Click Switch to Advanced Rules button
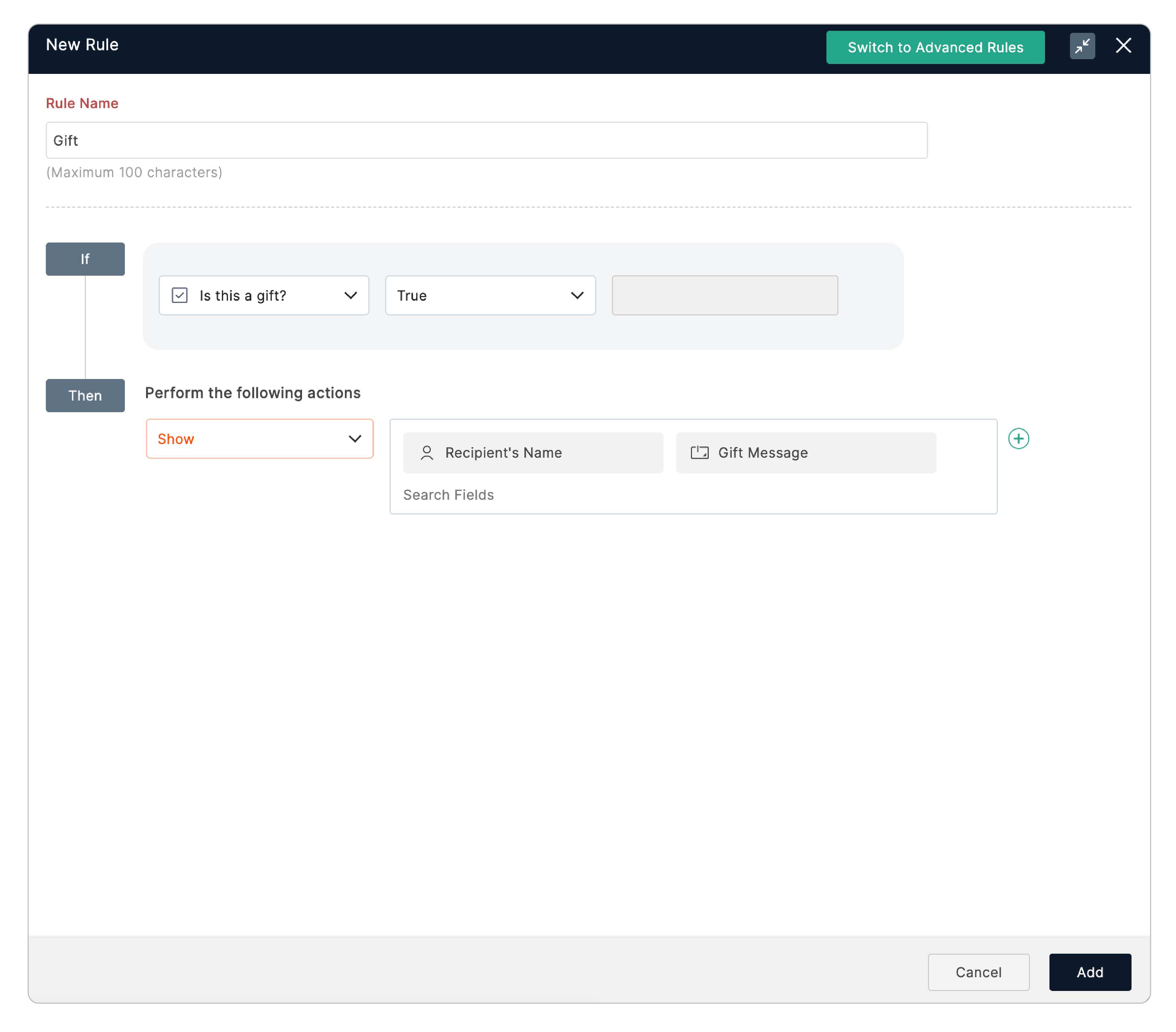The image size is (1176, 1032). point(935,47)
